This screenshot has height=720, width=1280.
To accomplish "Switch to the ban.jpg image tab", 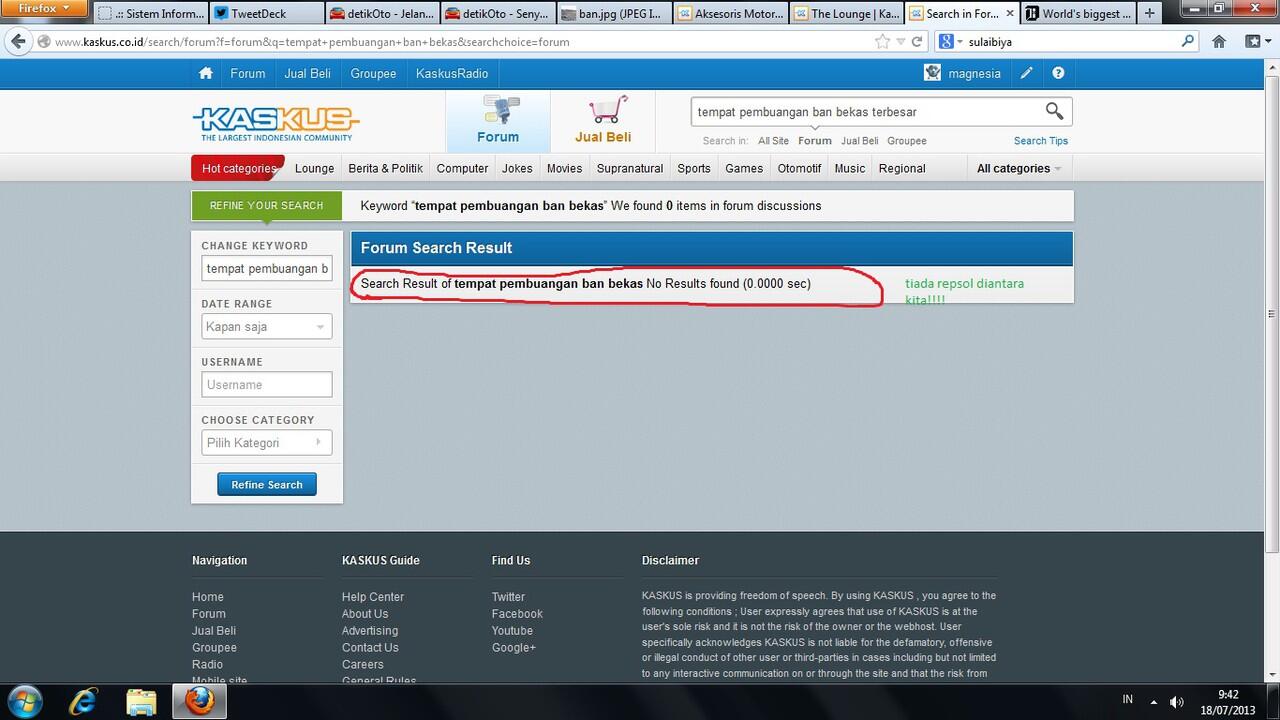I will tap(613, 14).
